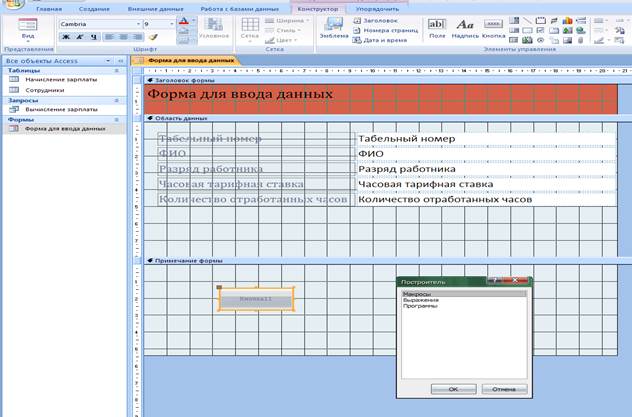The width and height of the screenshot is (632, 417).
Task: Select the Кнопка11 button on form
Action: [256, 299]
